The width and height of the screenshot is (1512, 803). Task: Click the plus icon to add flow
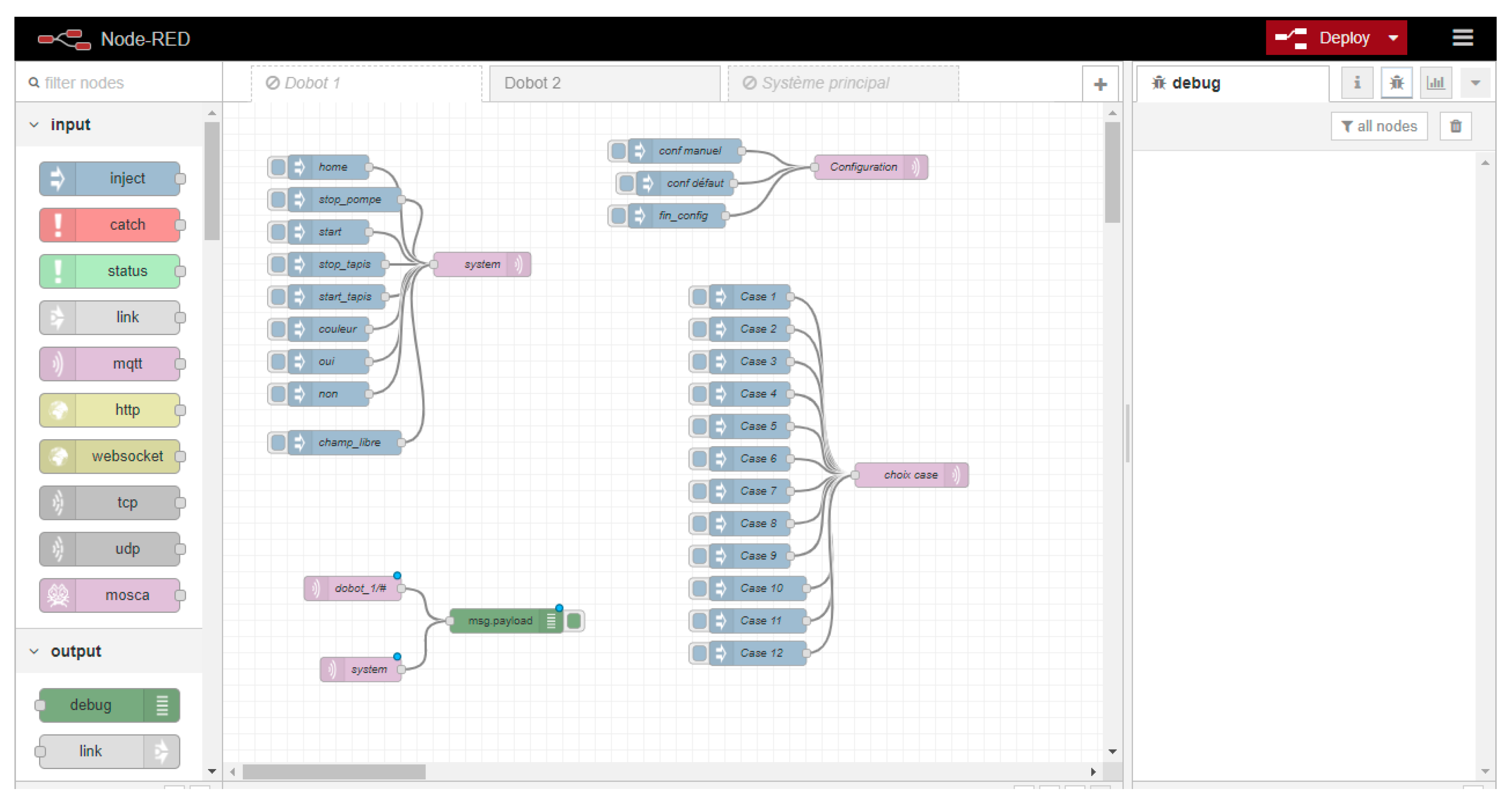click(x=1100, y=85)
